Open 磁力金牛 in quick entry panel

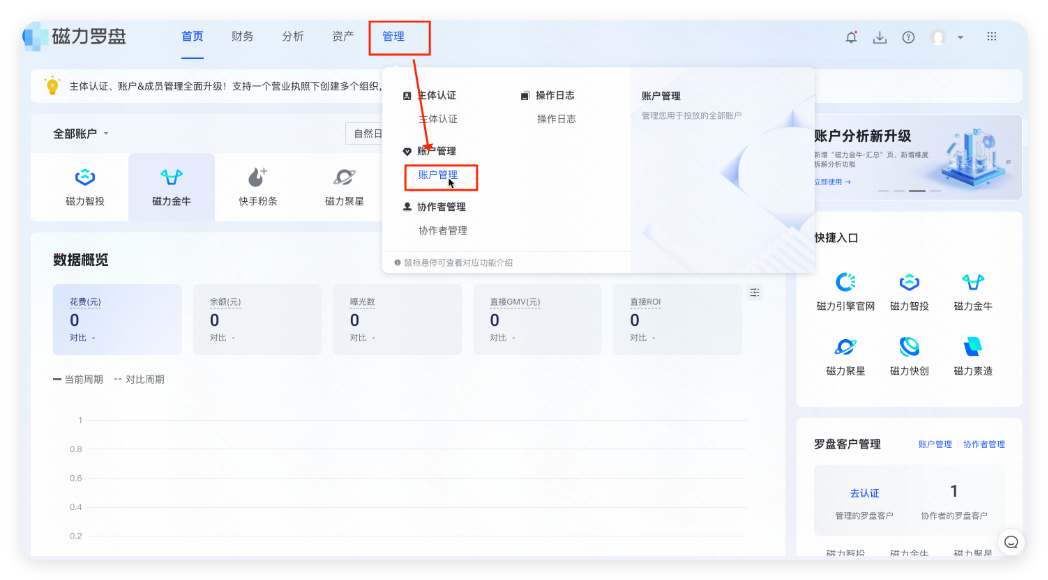(x=973, y=293)
